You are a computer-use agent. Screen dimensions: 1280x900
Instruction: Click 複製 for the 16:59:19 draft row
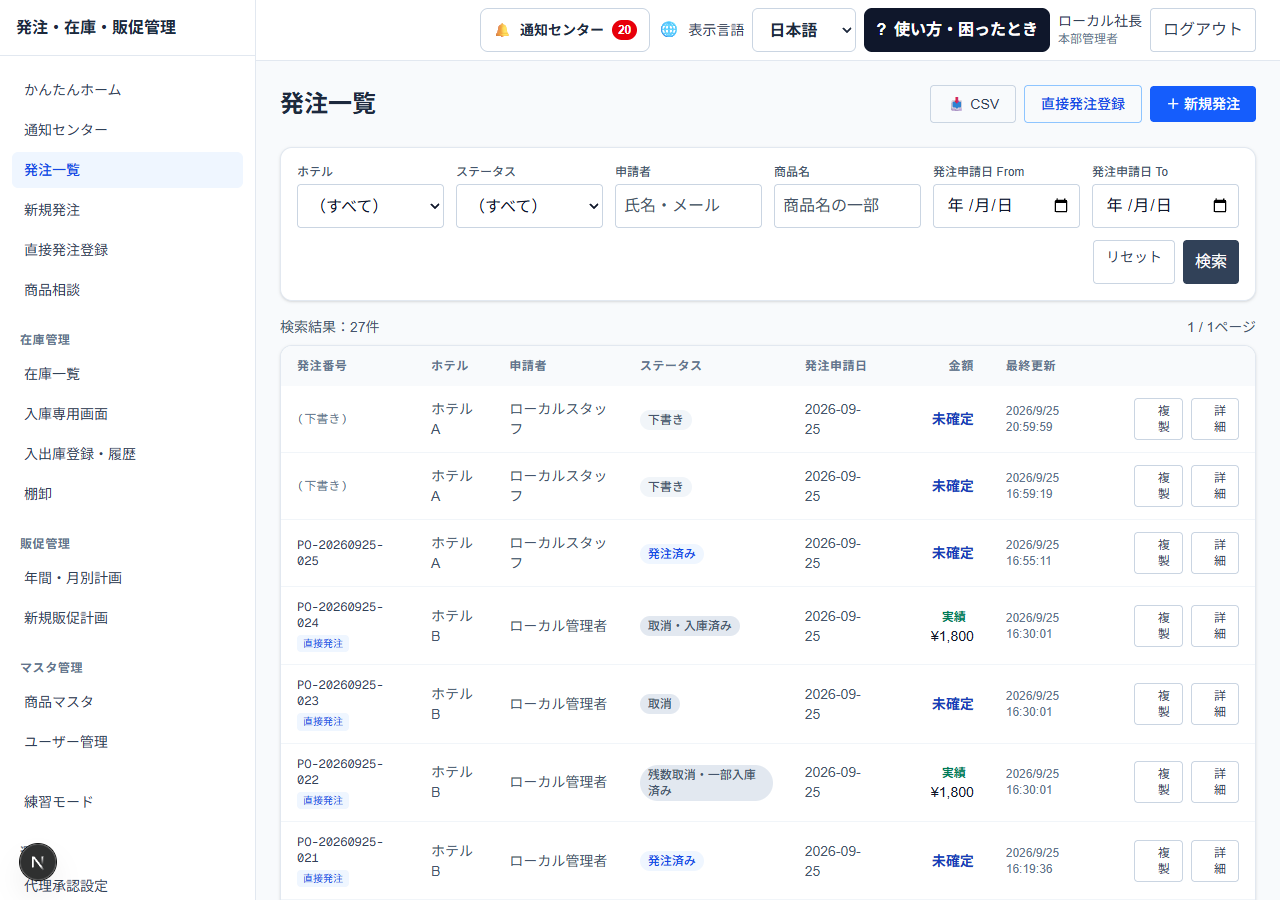tap(1158, 486)
